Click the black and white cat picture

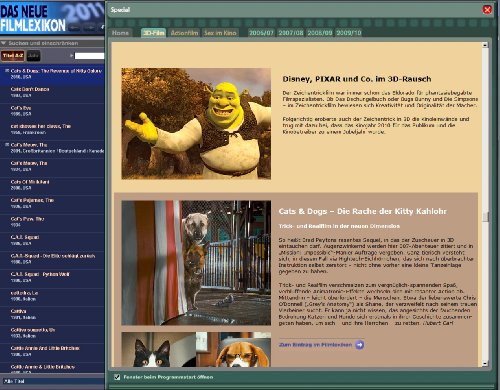(159, 349)
